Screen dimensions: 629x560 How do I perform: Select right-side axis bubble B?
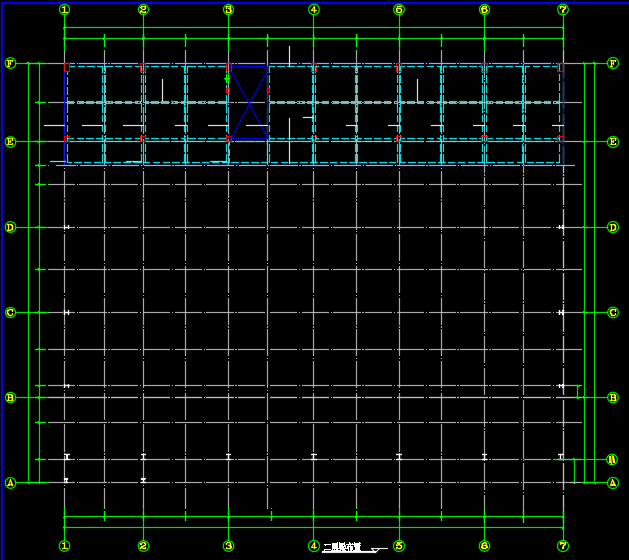(x=613, y=398)
